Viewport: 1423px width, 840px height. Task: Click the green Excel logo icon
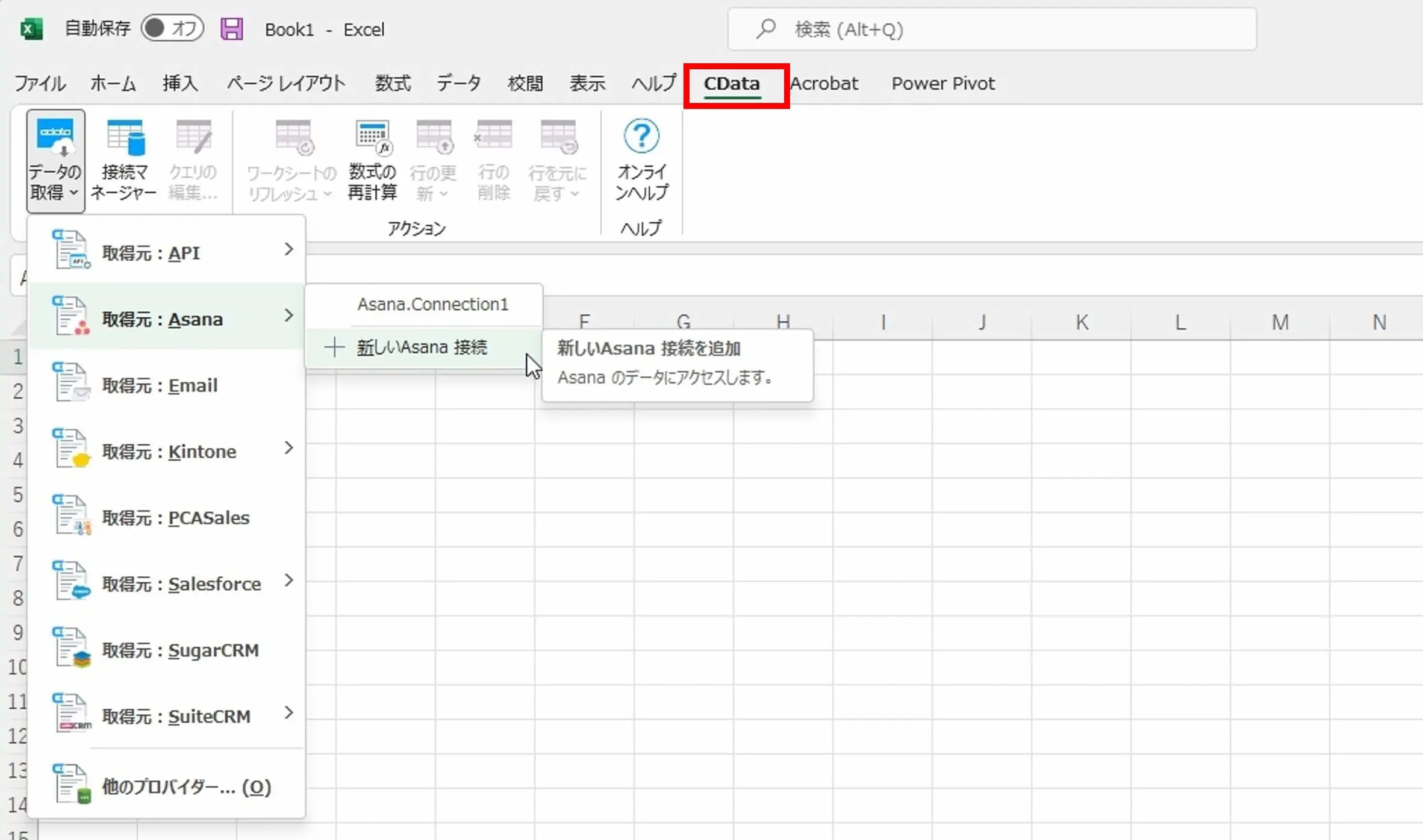(x=31, y=29)
